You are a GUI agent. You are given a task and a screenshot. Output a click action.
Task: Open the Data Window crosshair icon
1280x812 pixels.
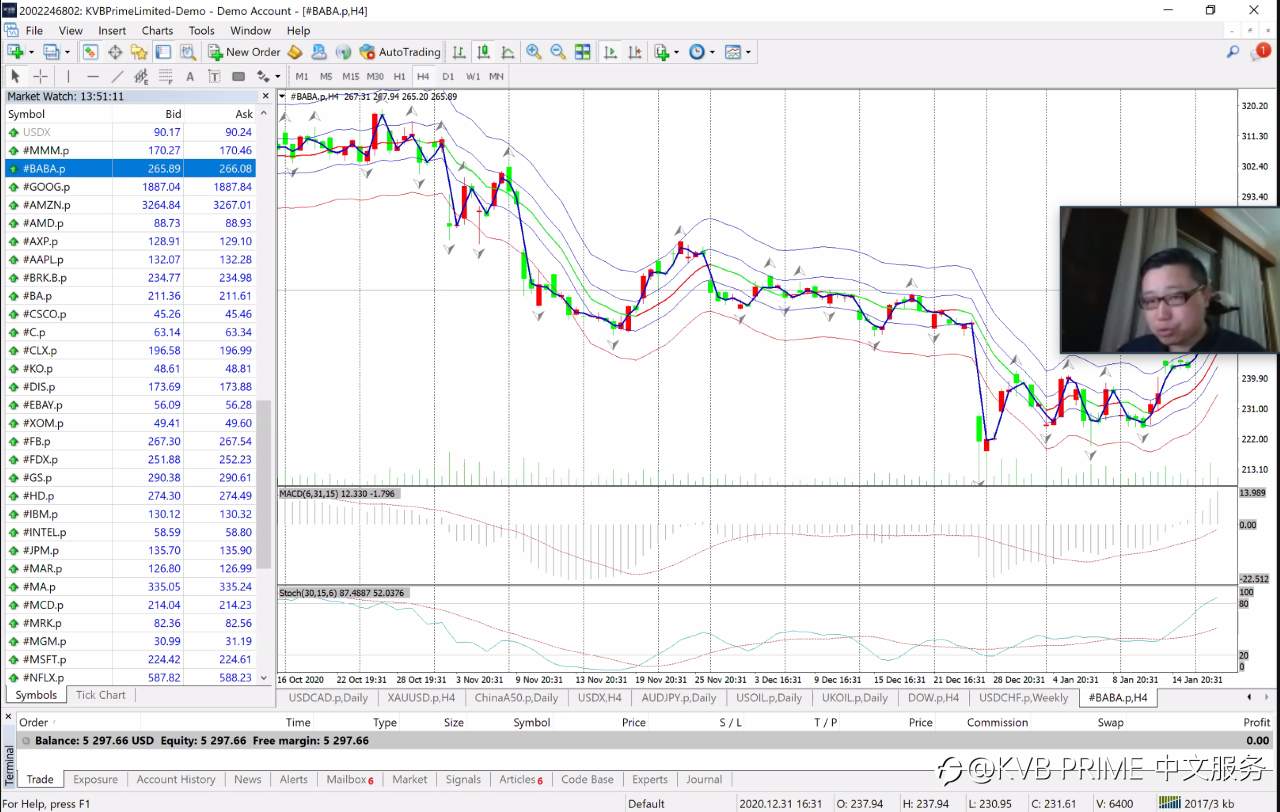[x=115, y=51]
